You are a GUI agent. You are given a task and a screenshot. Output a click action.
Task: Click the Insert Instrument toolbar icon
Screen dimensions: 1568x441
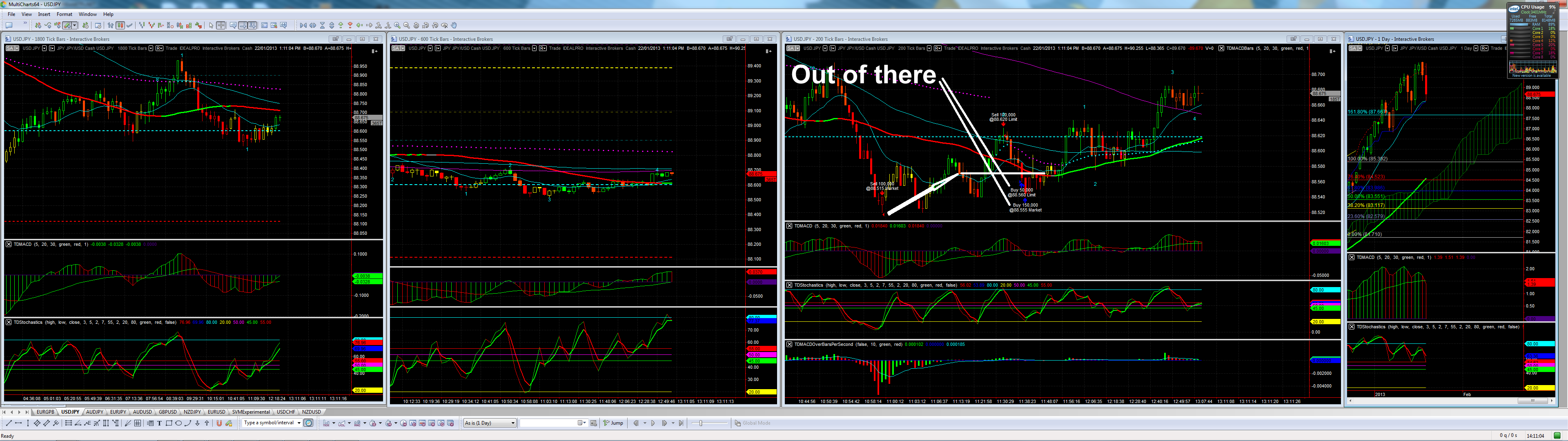click(x=38, y=26)
